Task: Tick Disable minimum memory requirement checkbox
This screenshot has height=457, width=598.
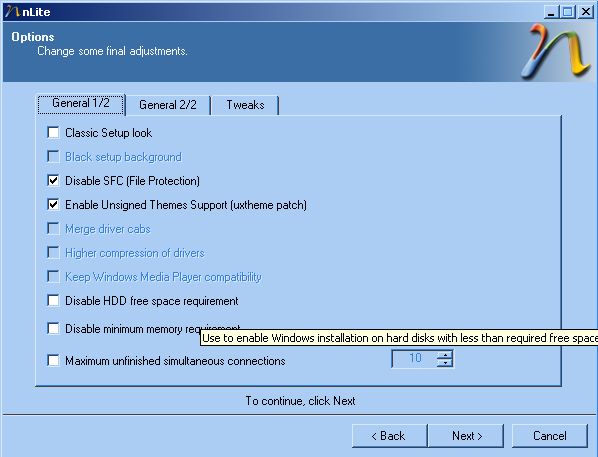Action: (x=53, y=328)
